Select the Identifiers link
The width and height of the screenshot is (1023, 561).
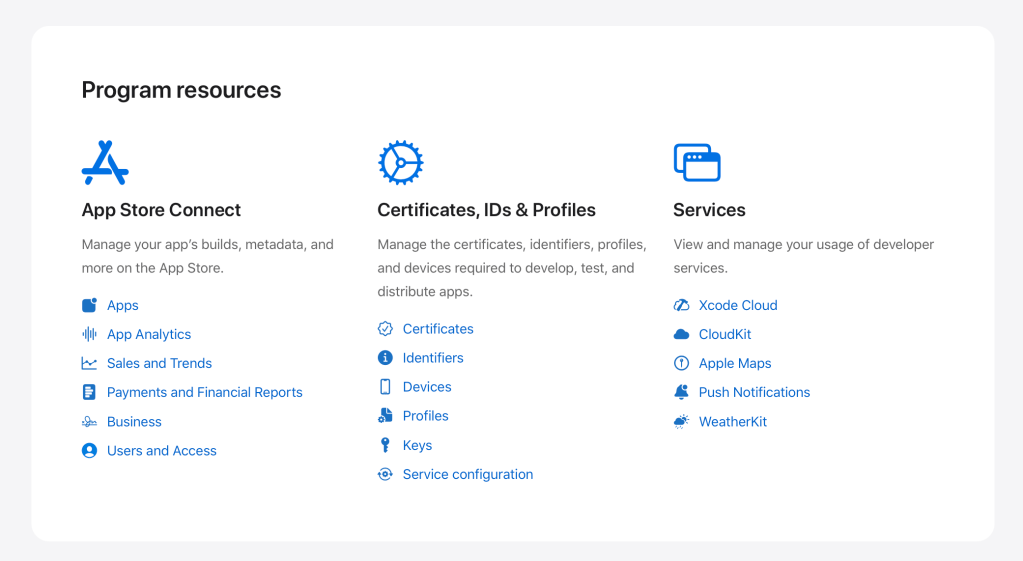pyautogui.click(x=433, y=358)
